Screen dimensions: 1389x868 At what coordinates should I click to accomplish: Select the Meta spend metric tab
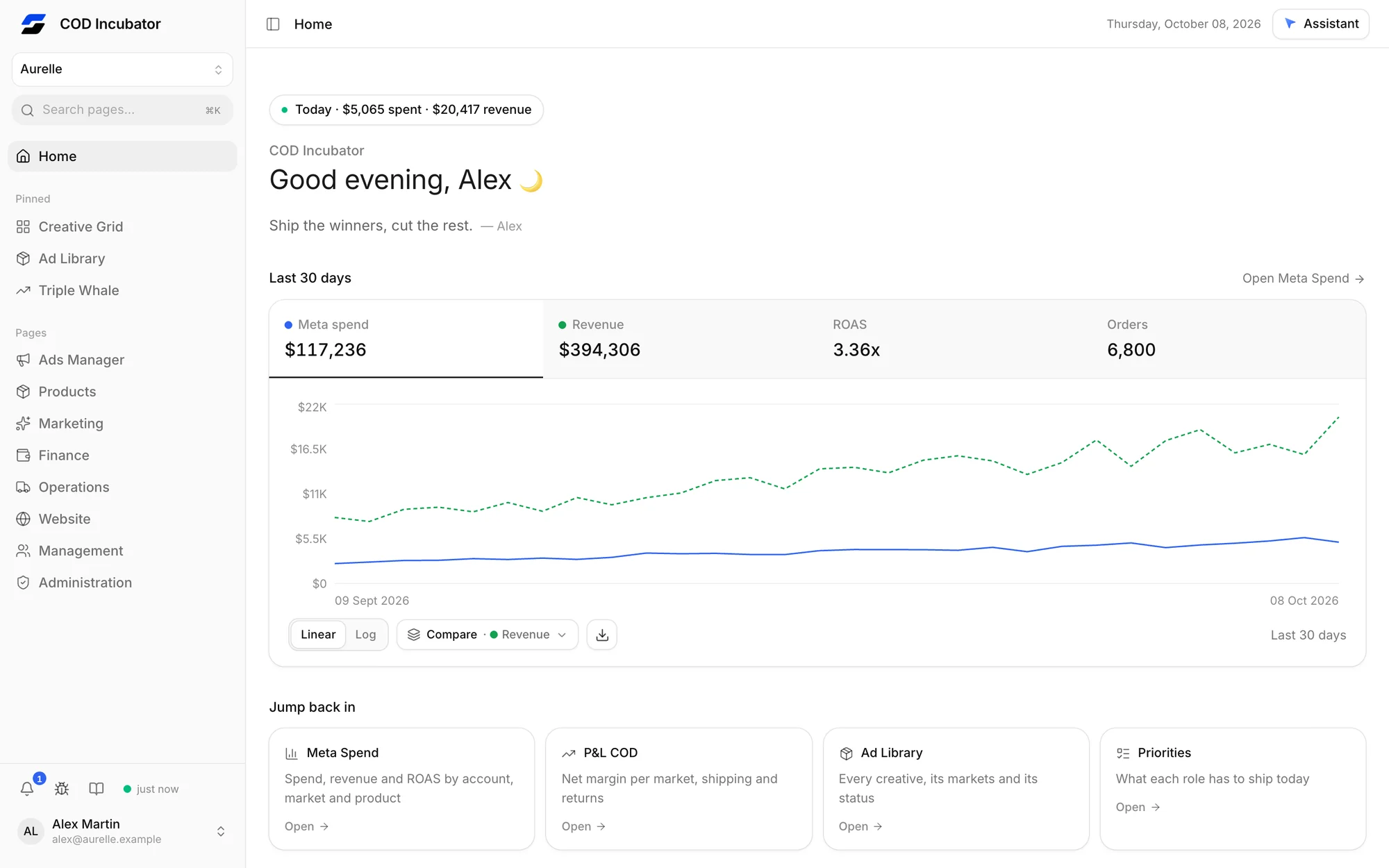click(x=406, y=339)
